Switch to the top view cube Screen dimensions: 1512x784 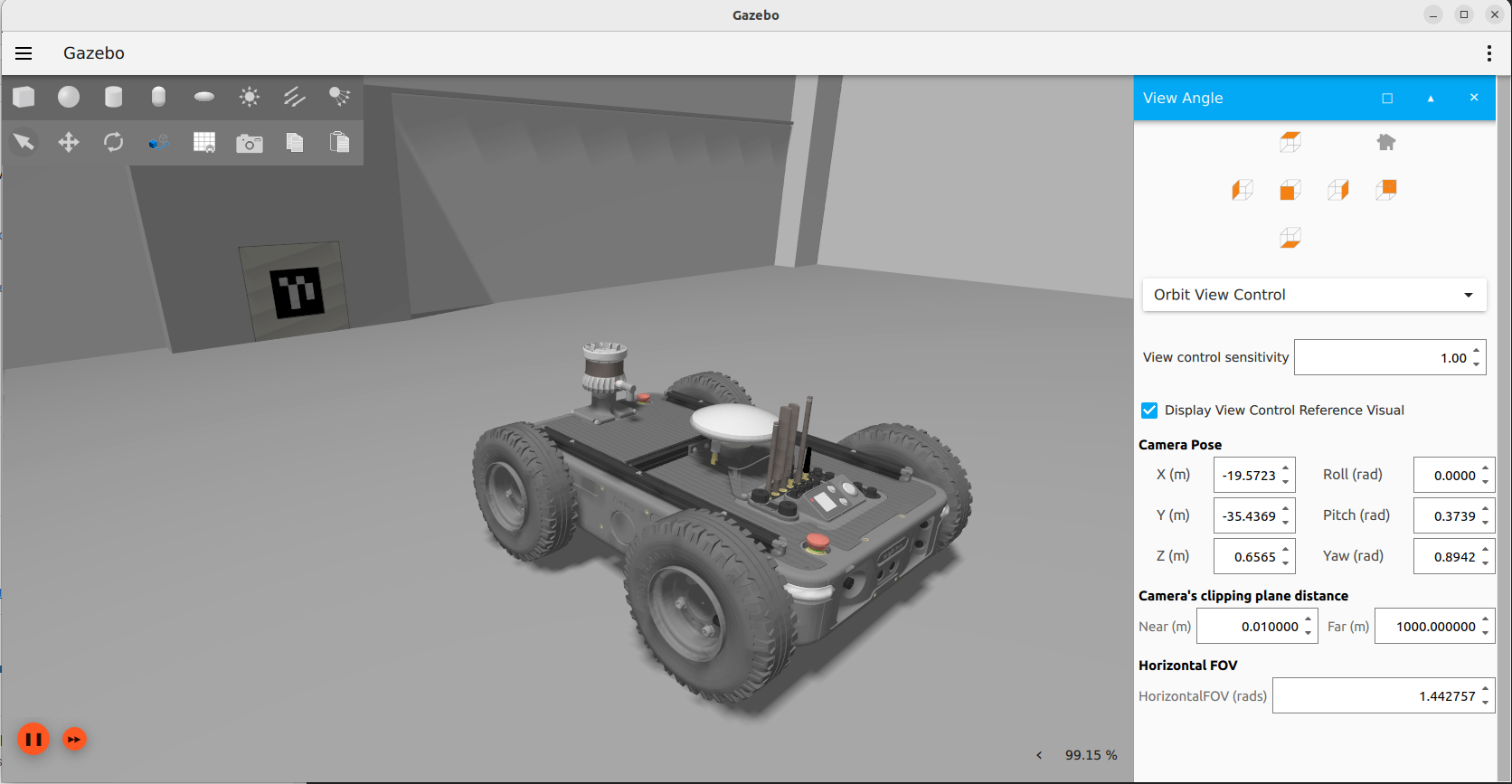(x=1290, y=142)
